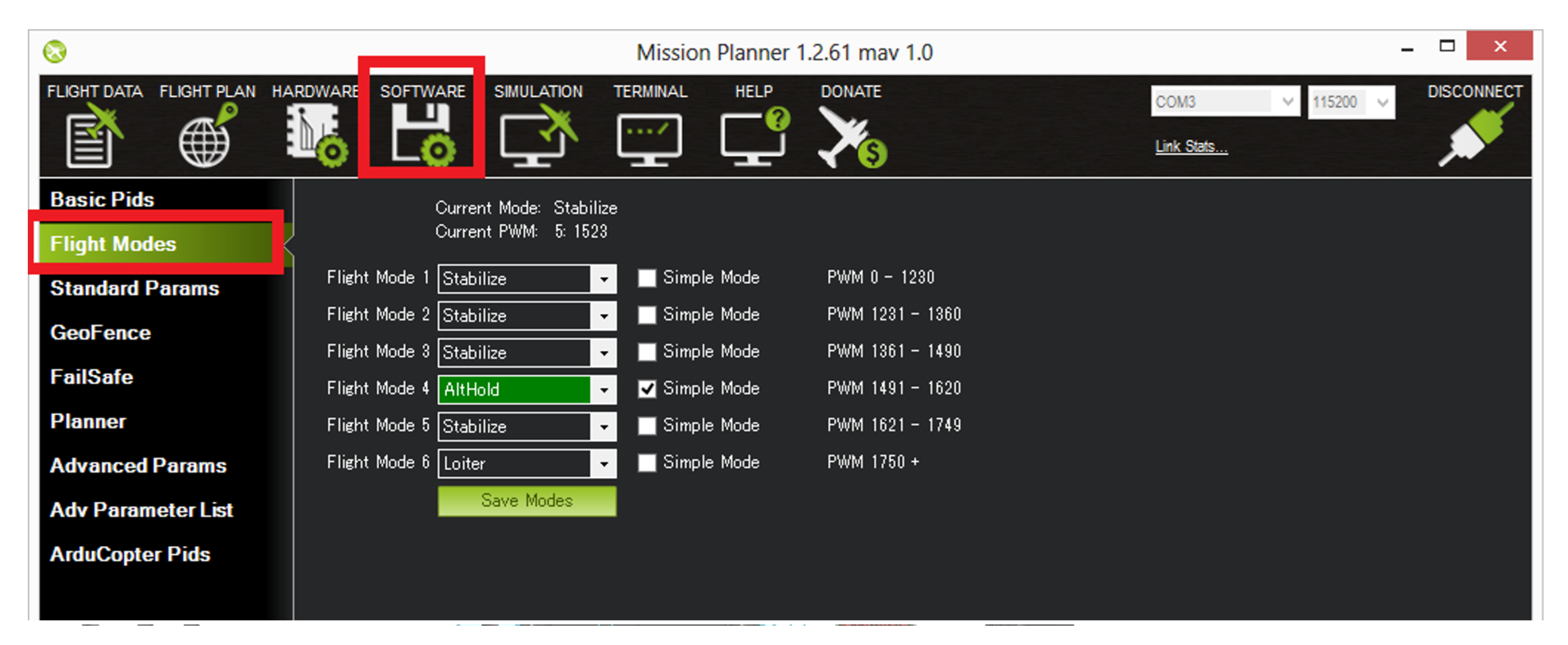Enable Simple Mode for Flight Mode 6
Viewport: 1568px width, 645px height.
click(x=646, y=462)
